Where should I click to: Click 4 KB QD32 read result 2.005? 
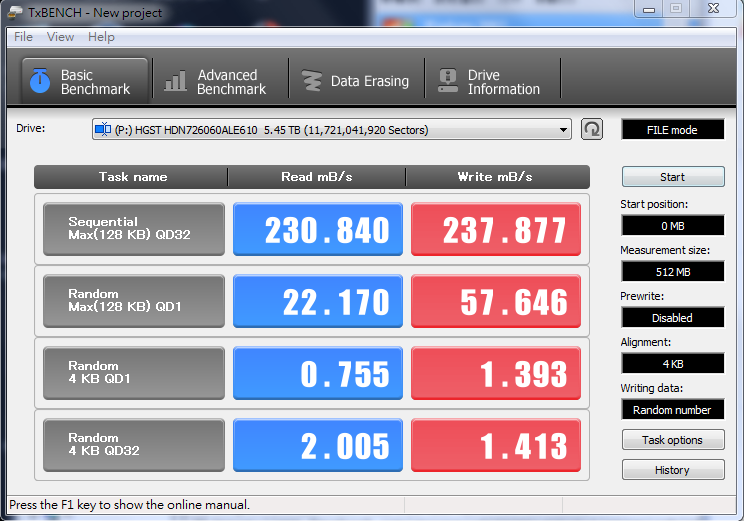(x=318, y=446)
